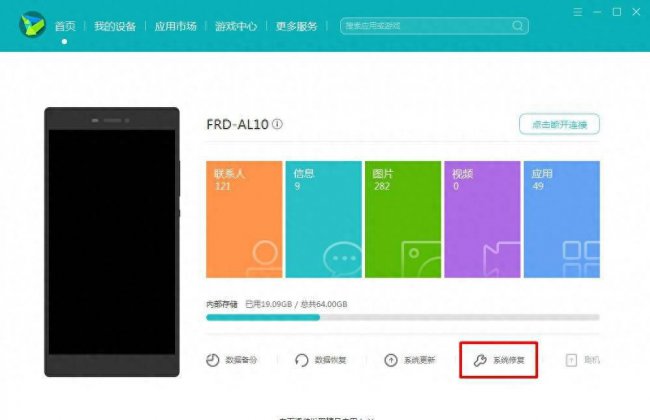
Task: Go to 游戏中心 tab
Action: click(x=236, y=26)
